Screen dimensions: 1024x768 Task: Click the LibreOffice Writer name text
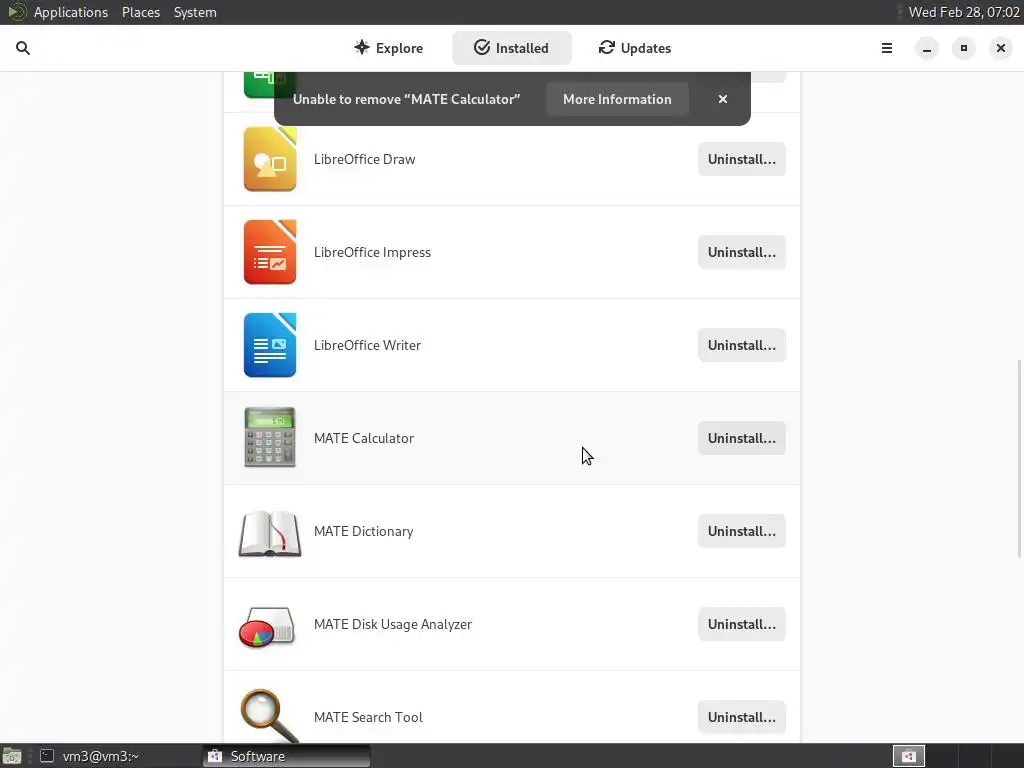pos(367,345)
